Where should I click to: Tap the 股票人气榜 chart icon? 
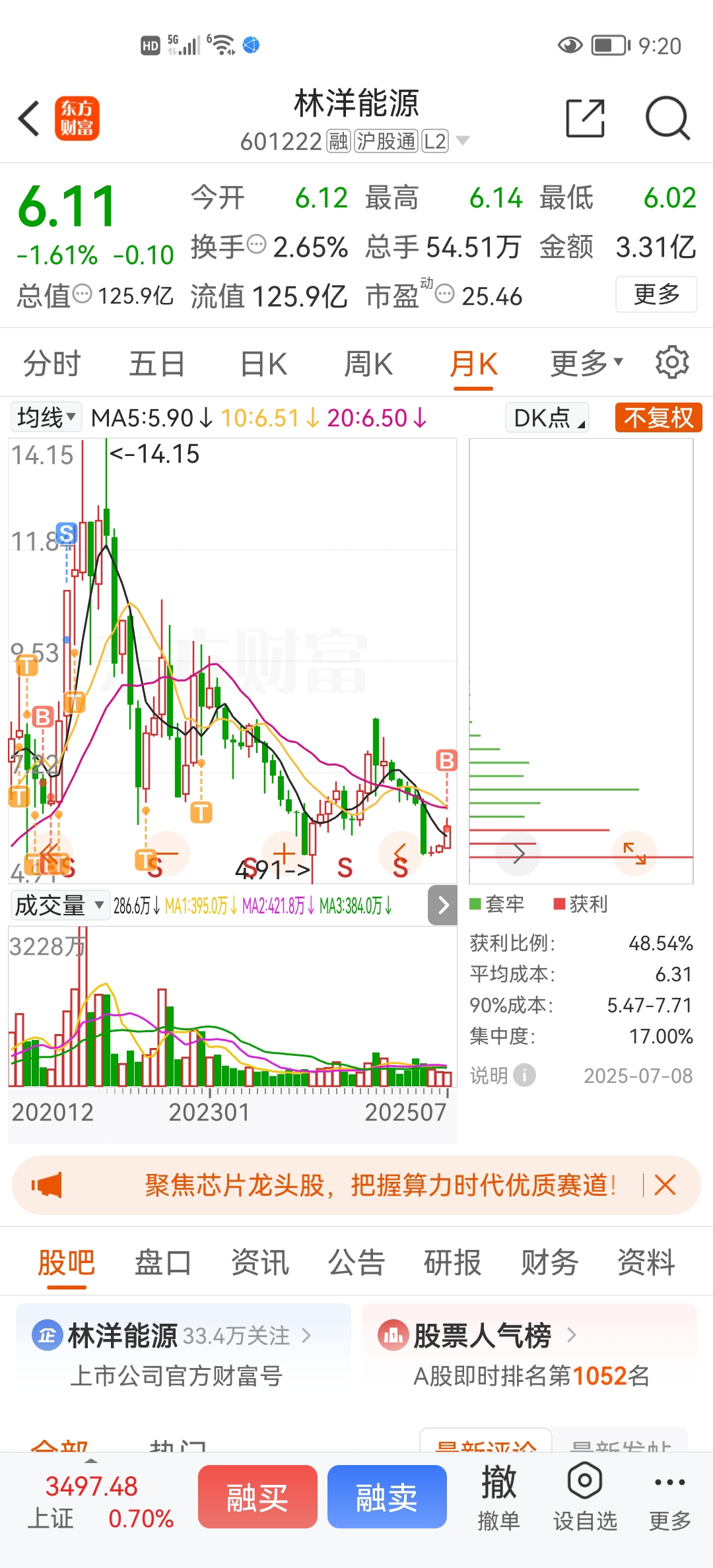[393, 1336]
